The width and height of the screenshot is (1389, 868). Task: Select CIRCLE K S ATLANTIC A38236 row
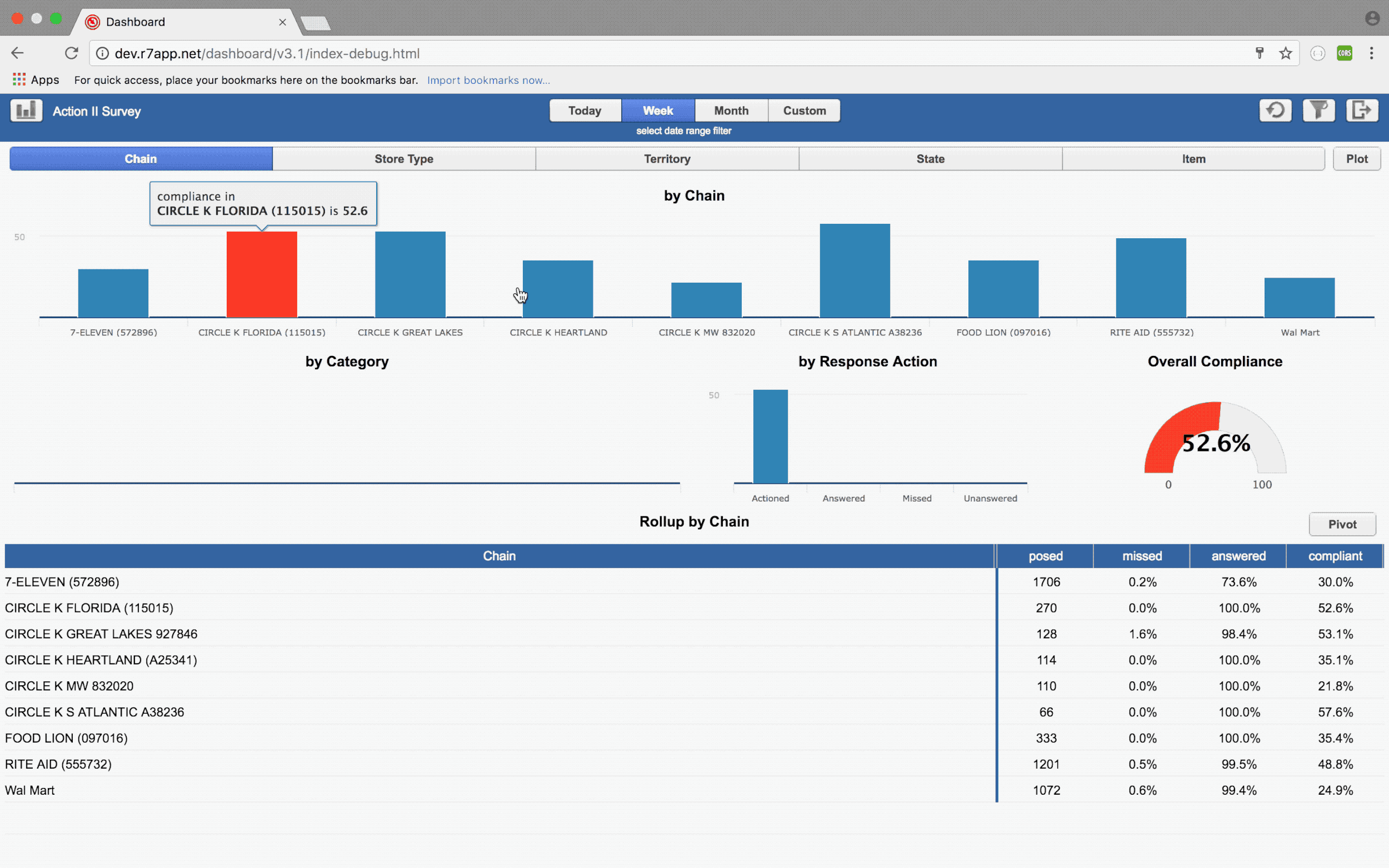693,712
